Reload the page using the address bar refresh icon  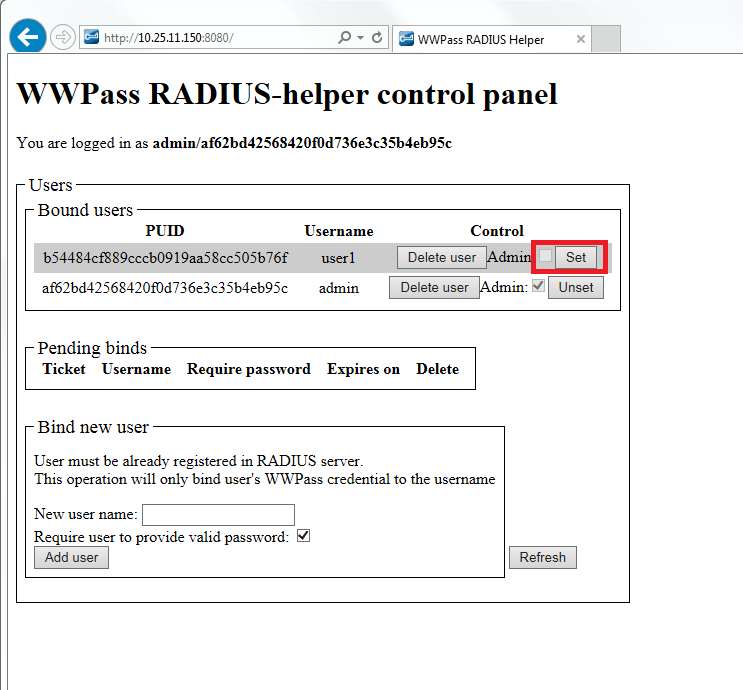377,38
